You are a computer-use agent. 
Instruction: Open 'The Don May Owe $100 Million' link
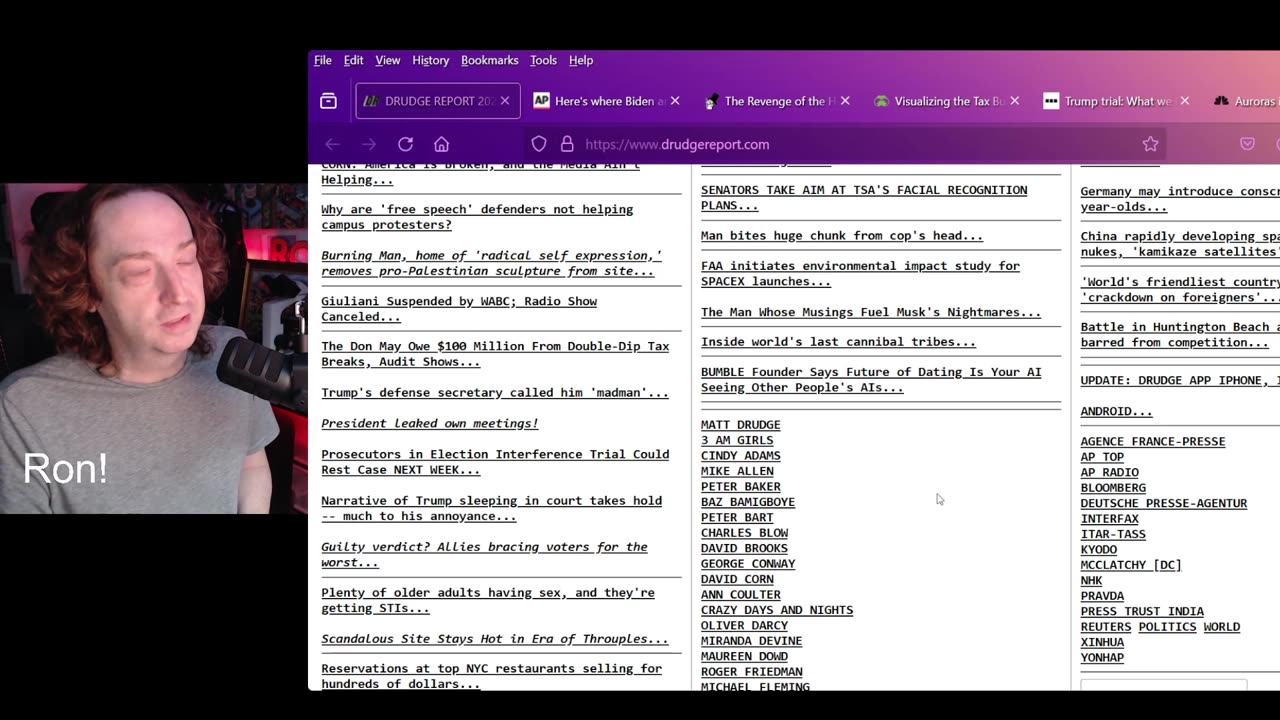(495, 354)
